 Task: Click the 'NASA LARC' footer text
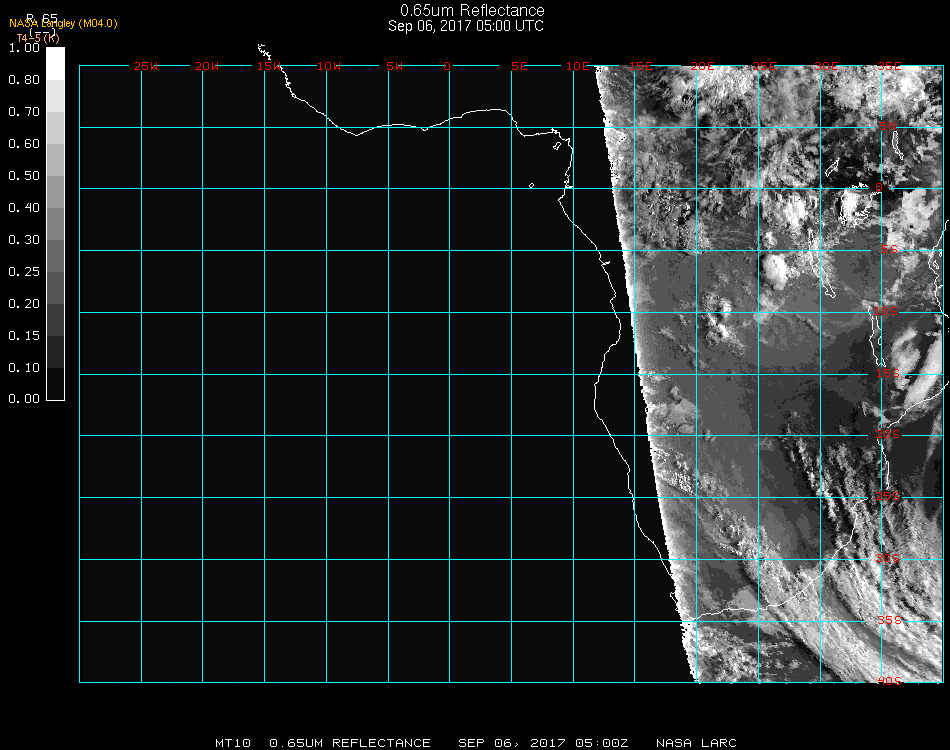point(696,743)
